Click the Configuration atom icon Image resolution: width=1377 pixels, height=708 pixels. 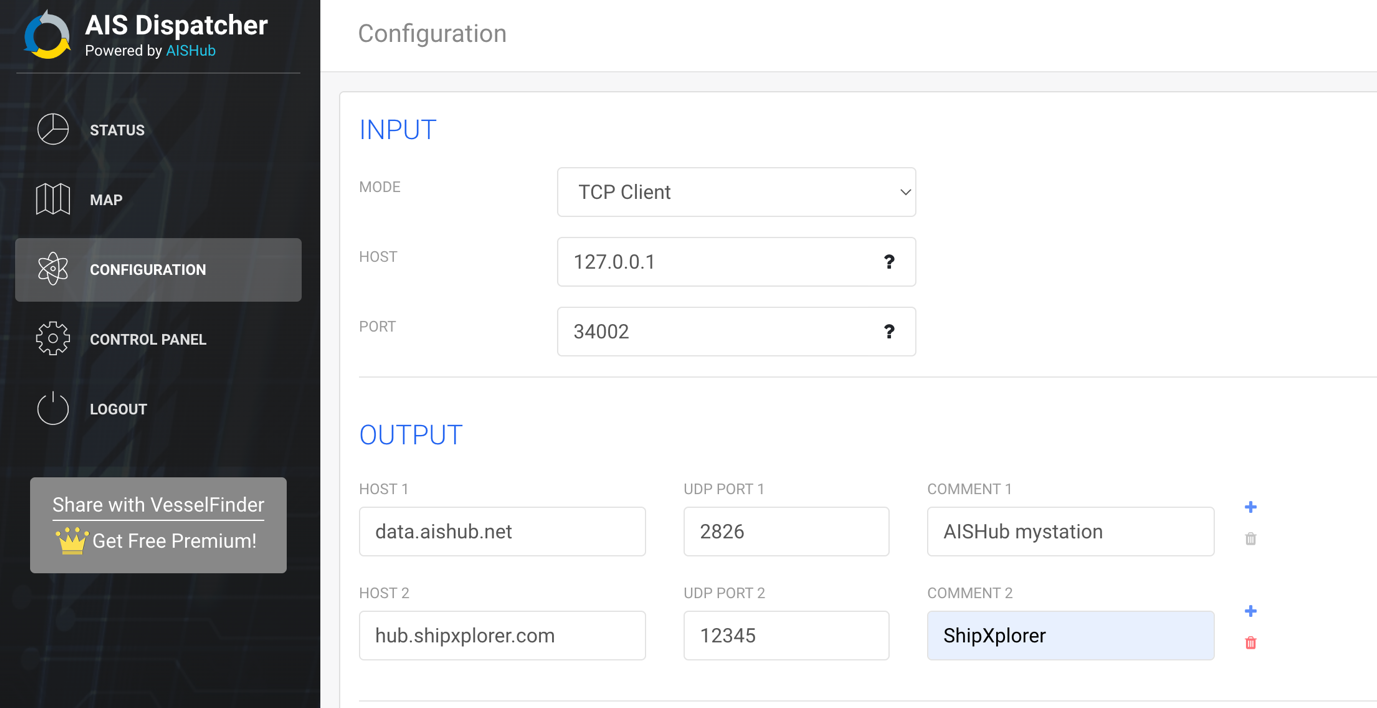[53, 269]
